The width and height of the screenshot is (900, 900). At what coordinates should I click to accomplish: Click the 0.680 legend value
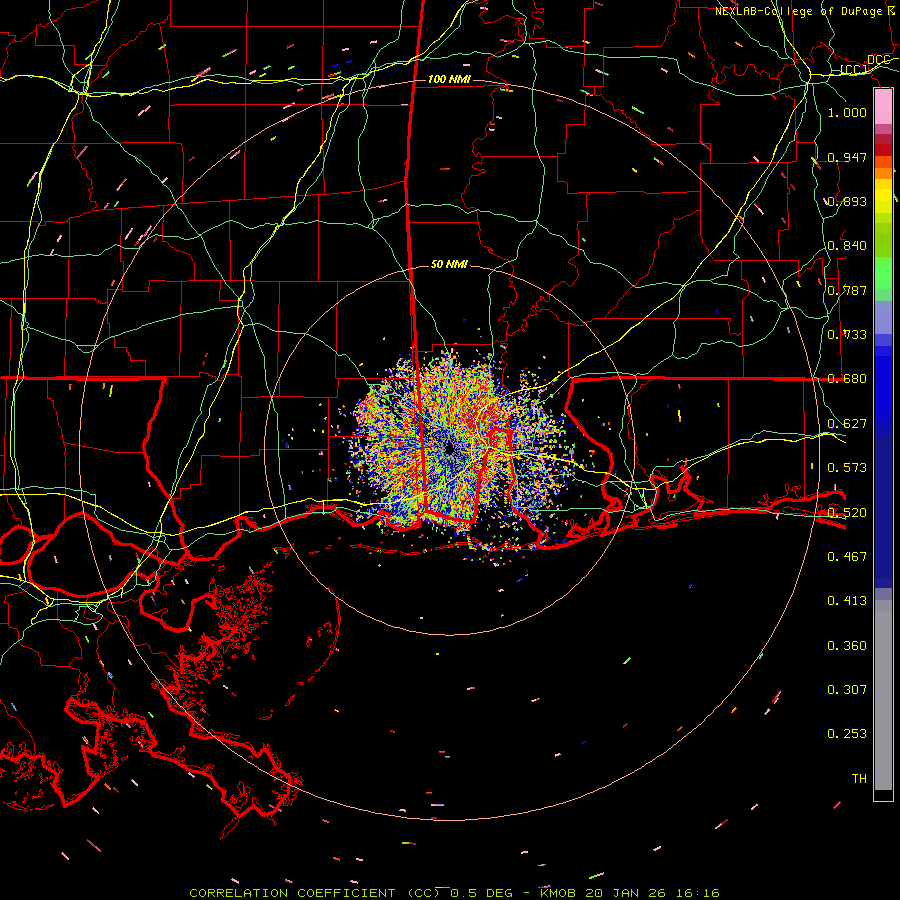[847, 379]
